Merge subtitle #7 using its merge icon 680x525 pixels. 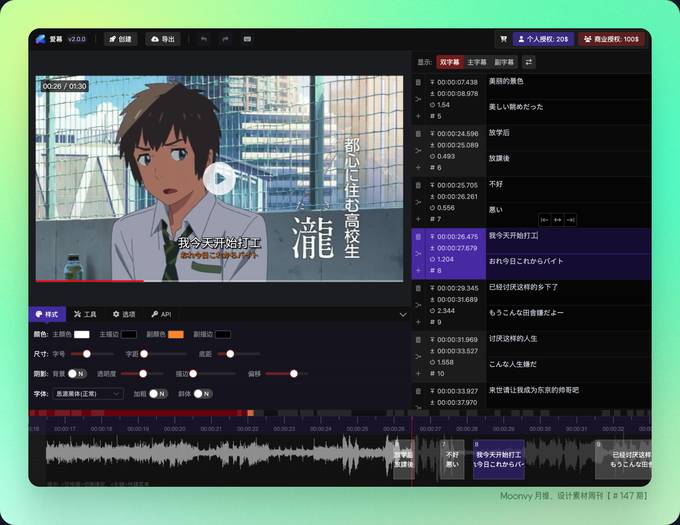(x=418, y=202)
